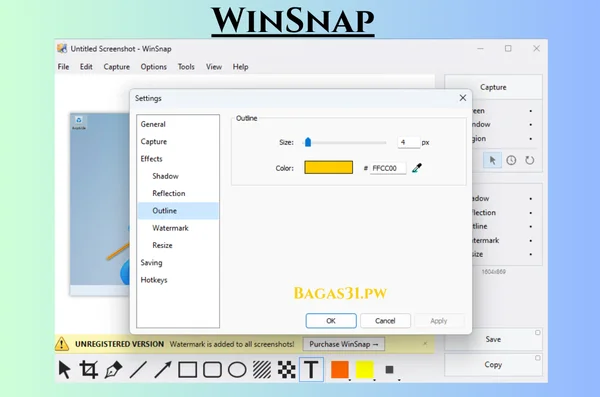This screenshot has width=600, height=397.
Task: Select Watermark settings page
Action: (178, 228)
